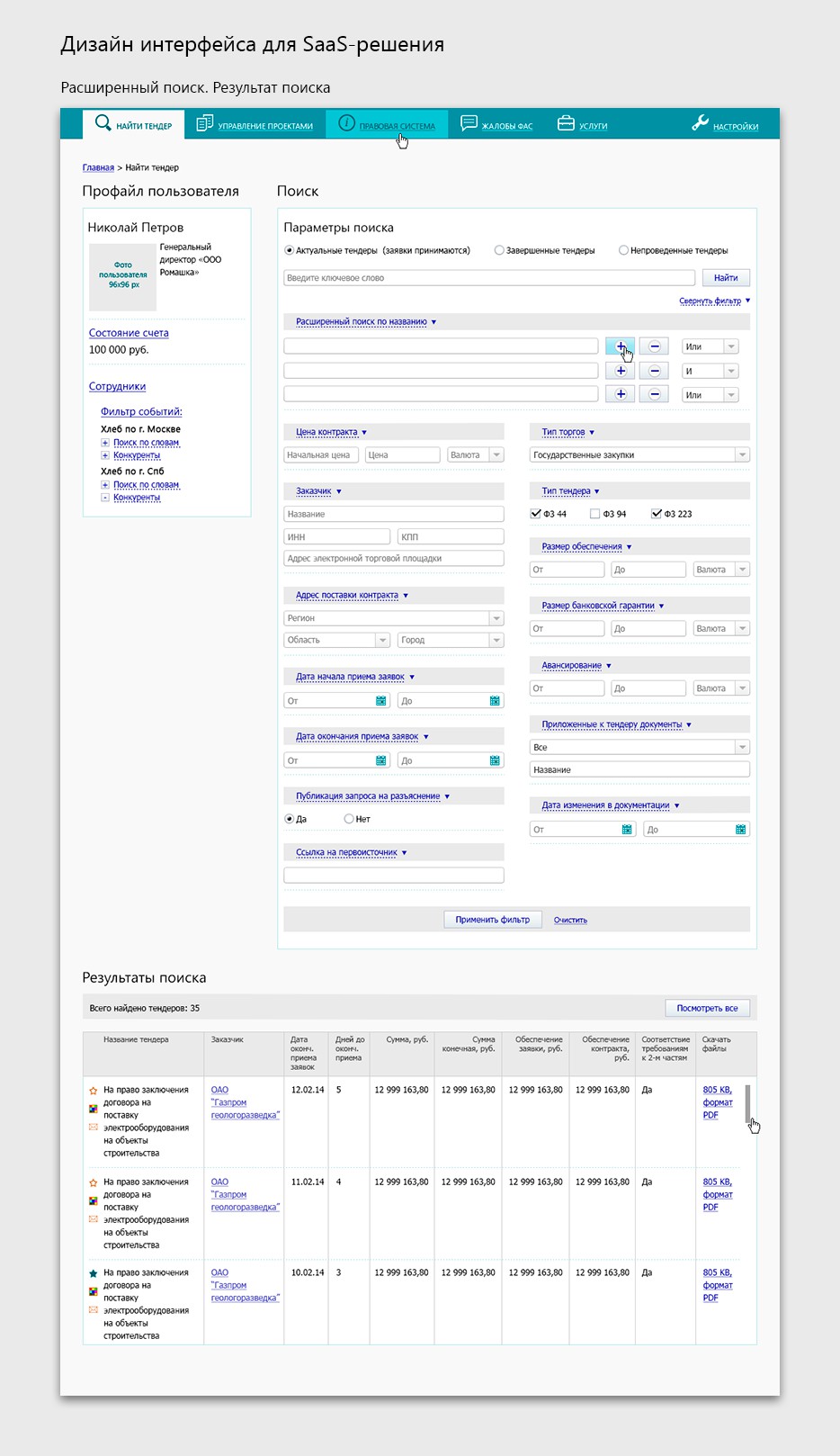Image resolution: width=840 pixels, height=1456 pixels.
Task: Open the 'Валюта' dropdown under Размер обеспечения
Action: coord(721,570)
